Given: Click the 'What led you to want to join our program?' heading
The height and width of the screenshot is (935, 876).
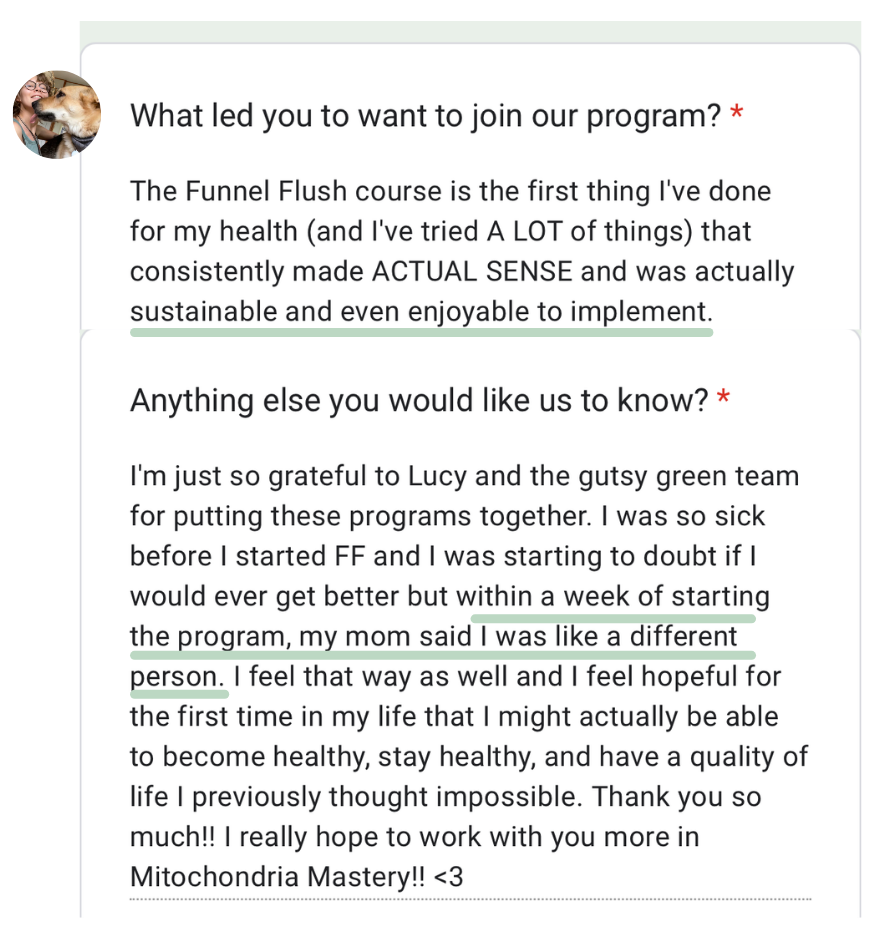Looking at the screenshot, I should click(x=426, y=116).
